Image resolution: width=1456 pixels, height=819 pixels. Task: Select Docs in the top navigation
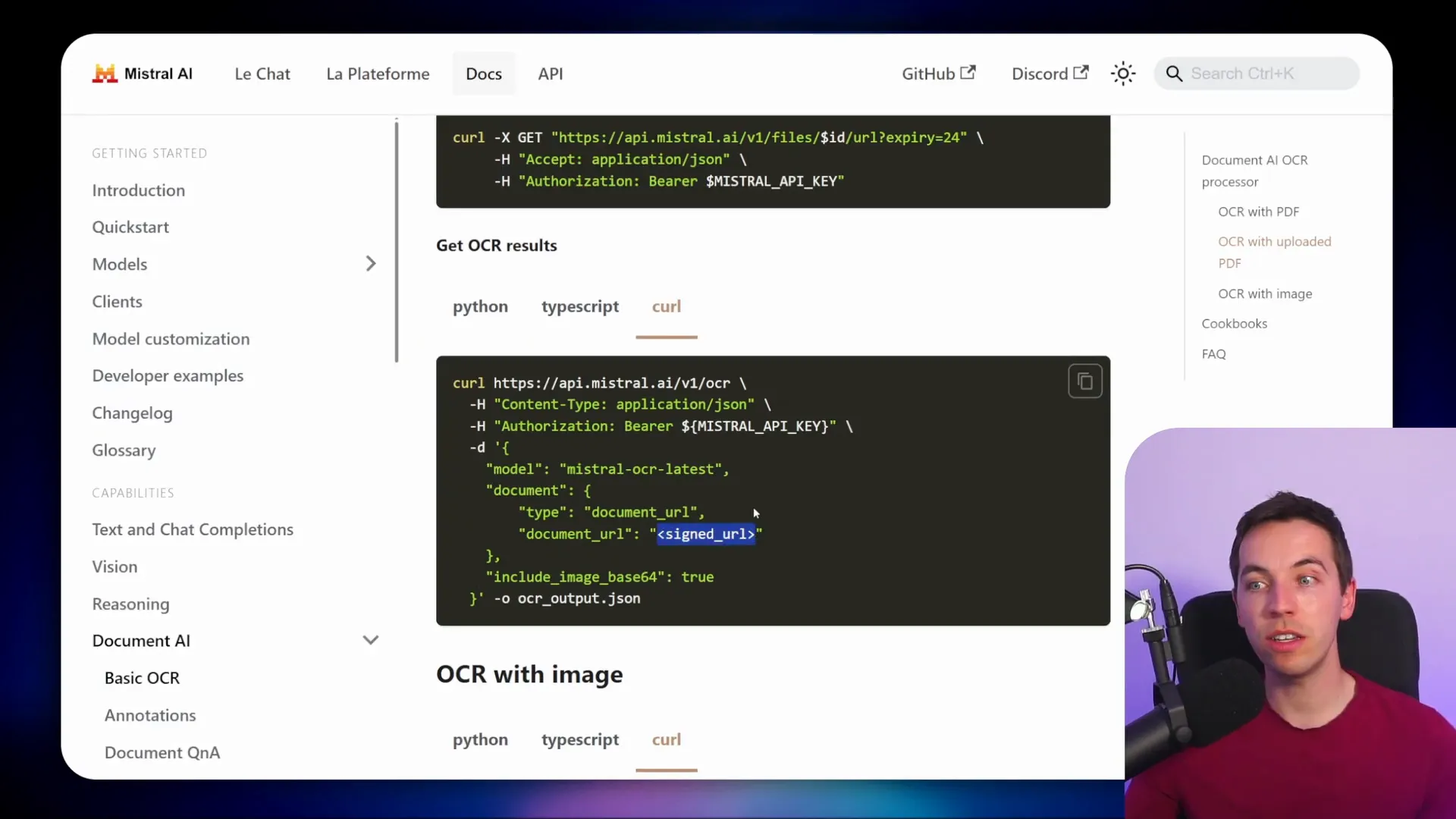[484, 74]
